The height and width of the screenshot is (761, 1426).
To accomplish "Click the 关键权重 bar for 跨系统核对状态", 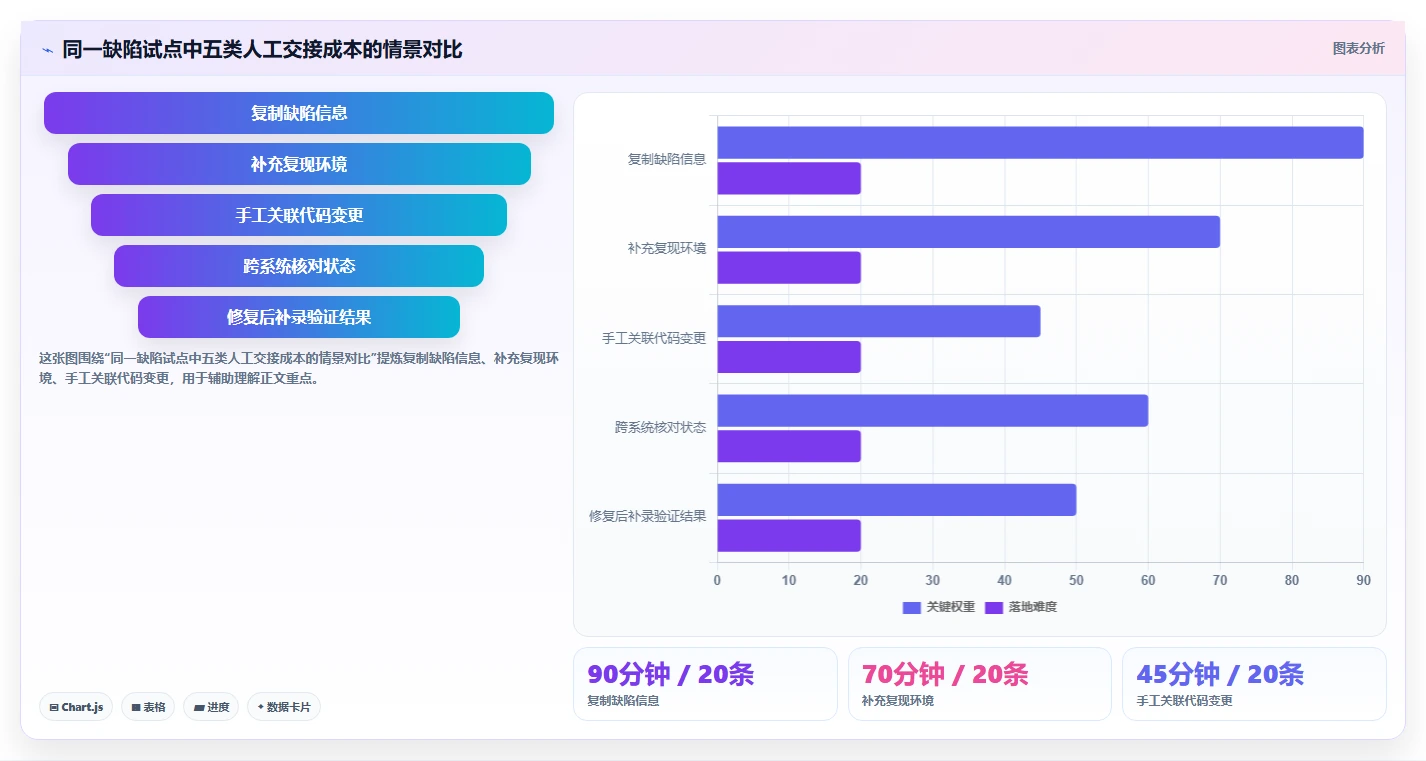I will [x=932, y=410].
